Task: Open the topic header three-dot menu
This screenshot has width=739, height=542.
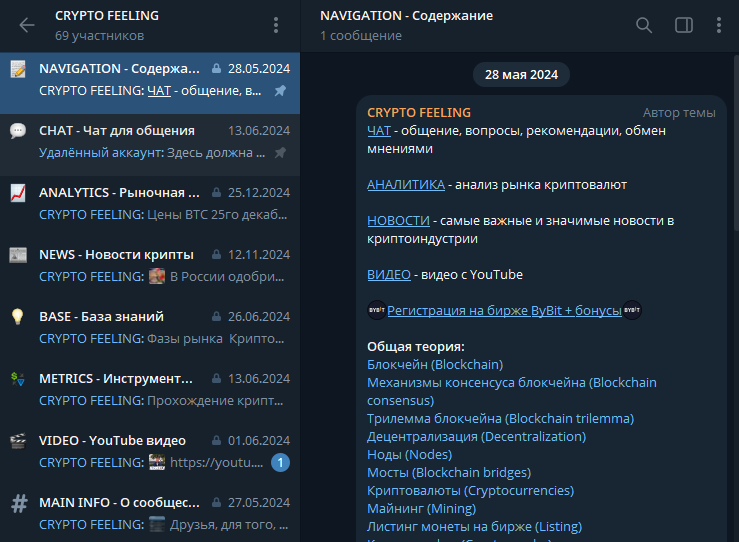Action: (719, 25)
